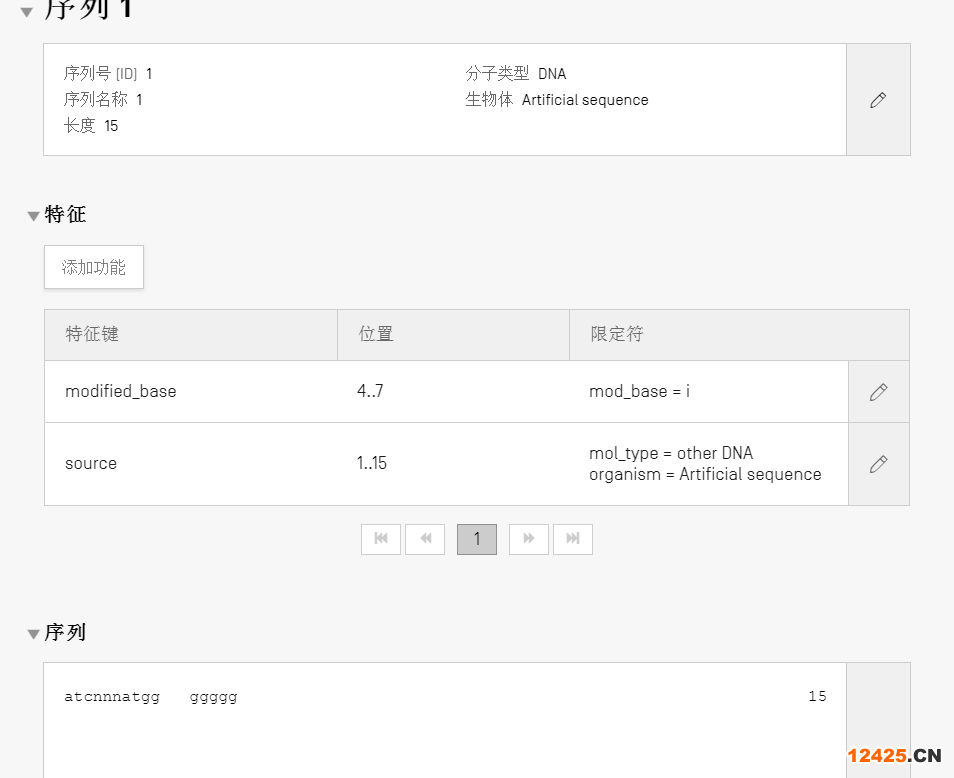Jump to the last page of features

(573, 539)
